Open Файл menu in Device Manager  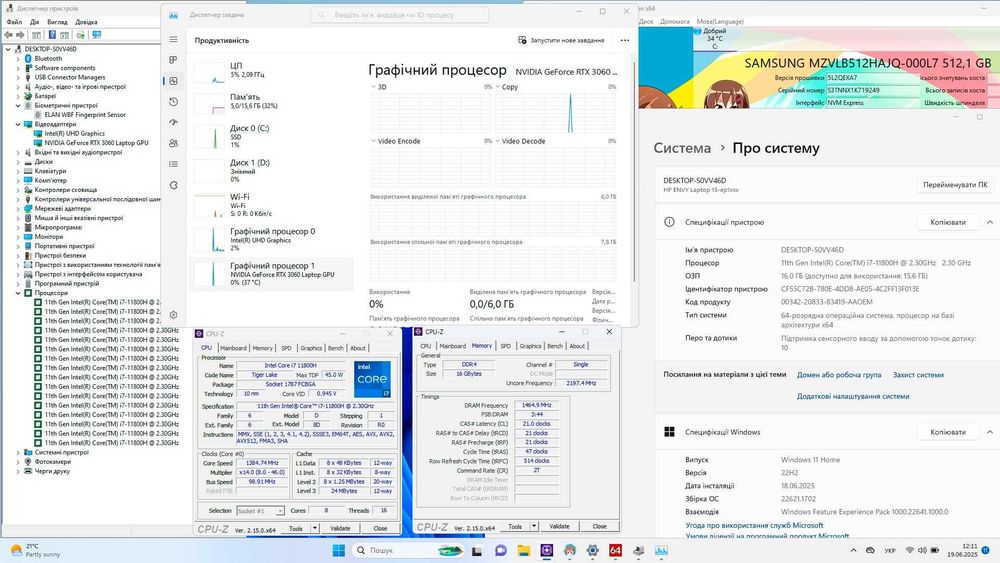14,22
